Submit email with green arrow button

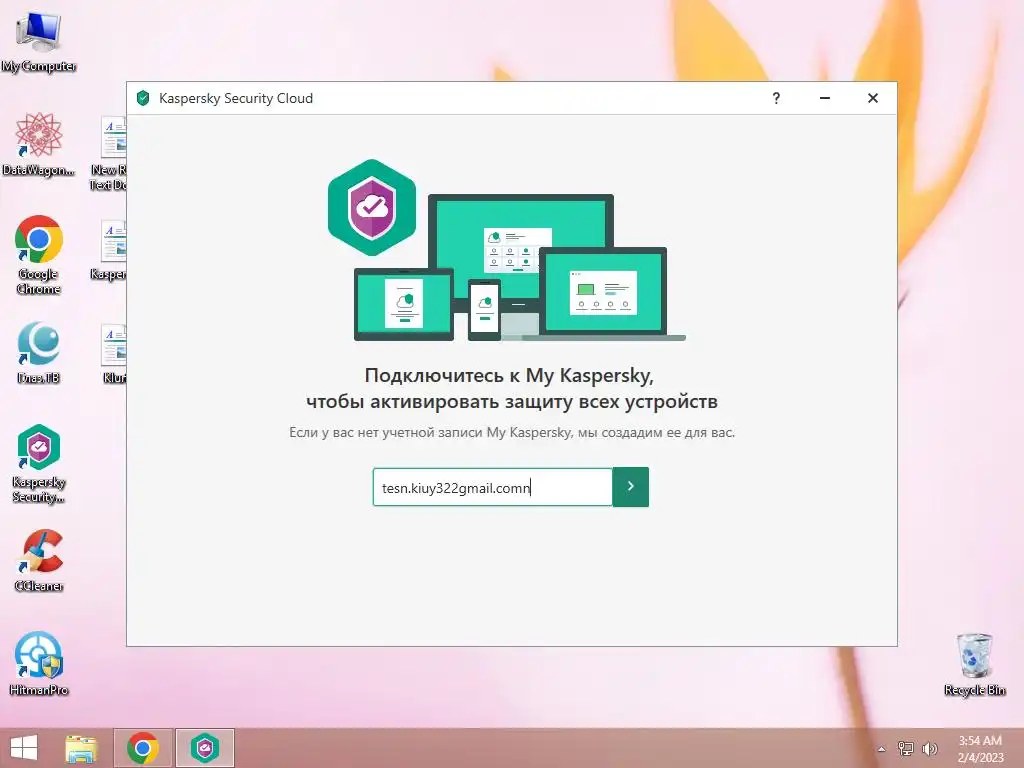(x=630, y=487)
